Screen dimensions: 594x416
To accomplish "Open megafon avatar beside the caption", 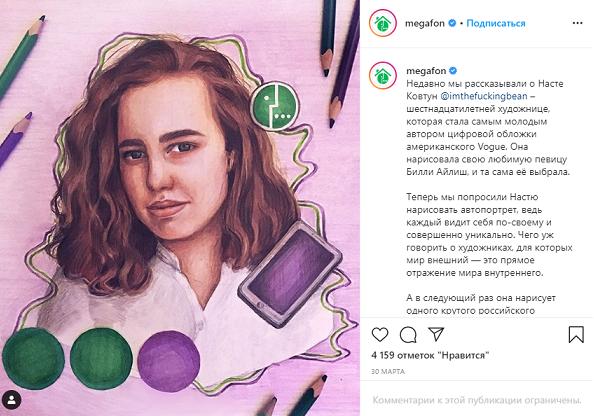I will pyautogui.click(x=383, y=75).
